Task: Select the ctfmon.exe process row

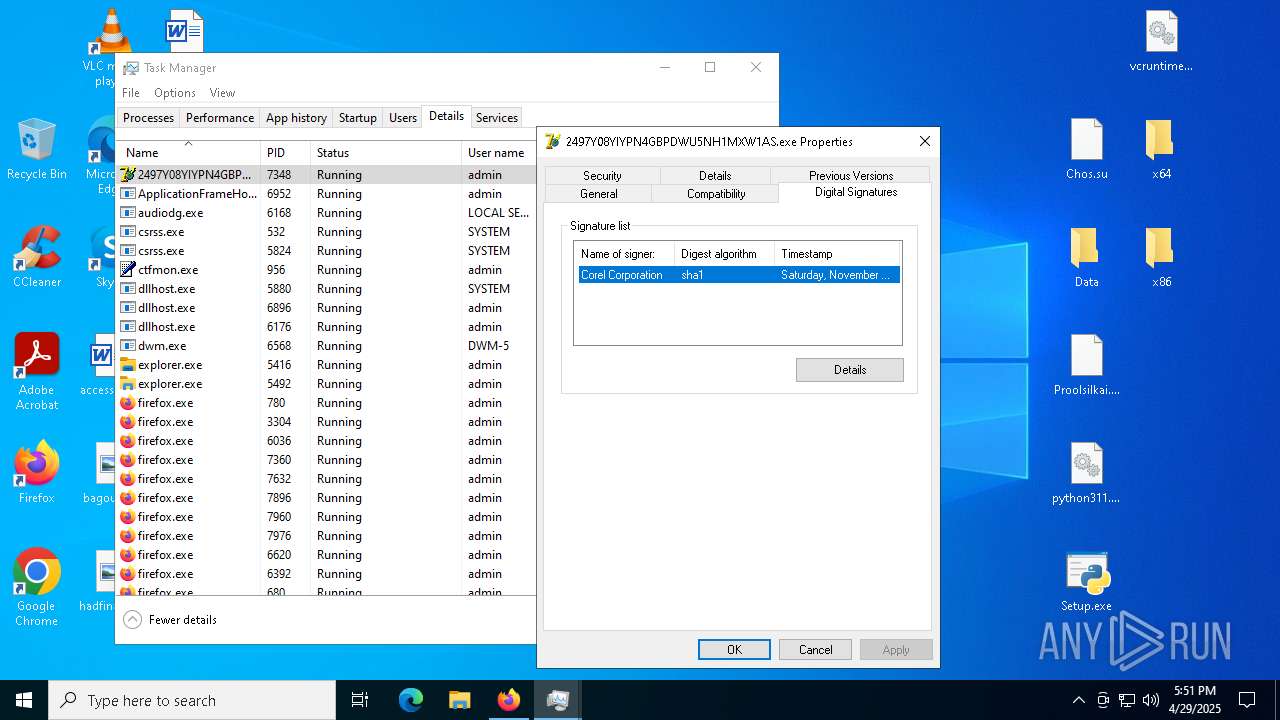Action: 327,270
